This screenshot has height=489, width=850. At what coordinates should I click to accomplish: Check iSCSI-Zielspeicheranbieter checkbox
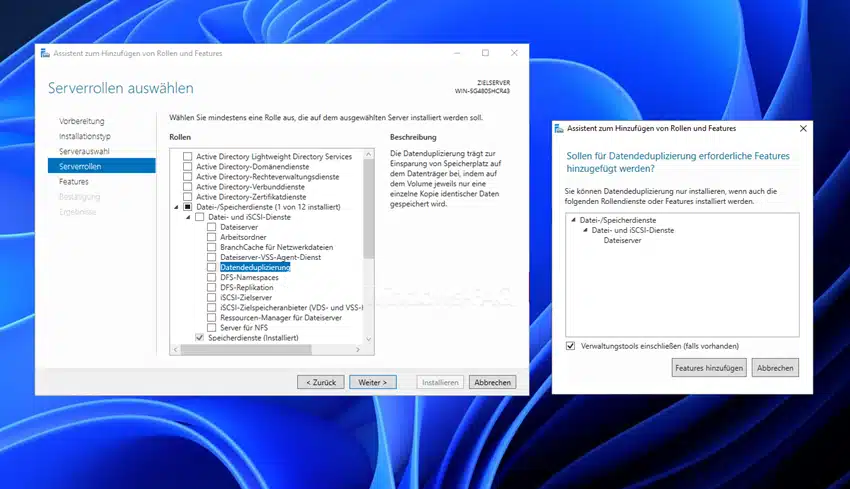point(211,307)
